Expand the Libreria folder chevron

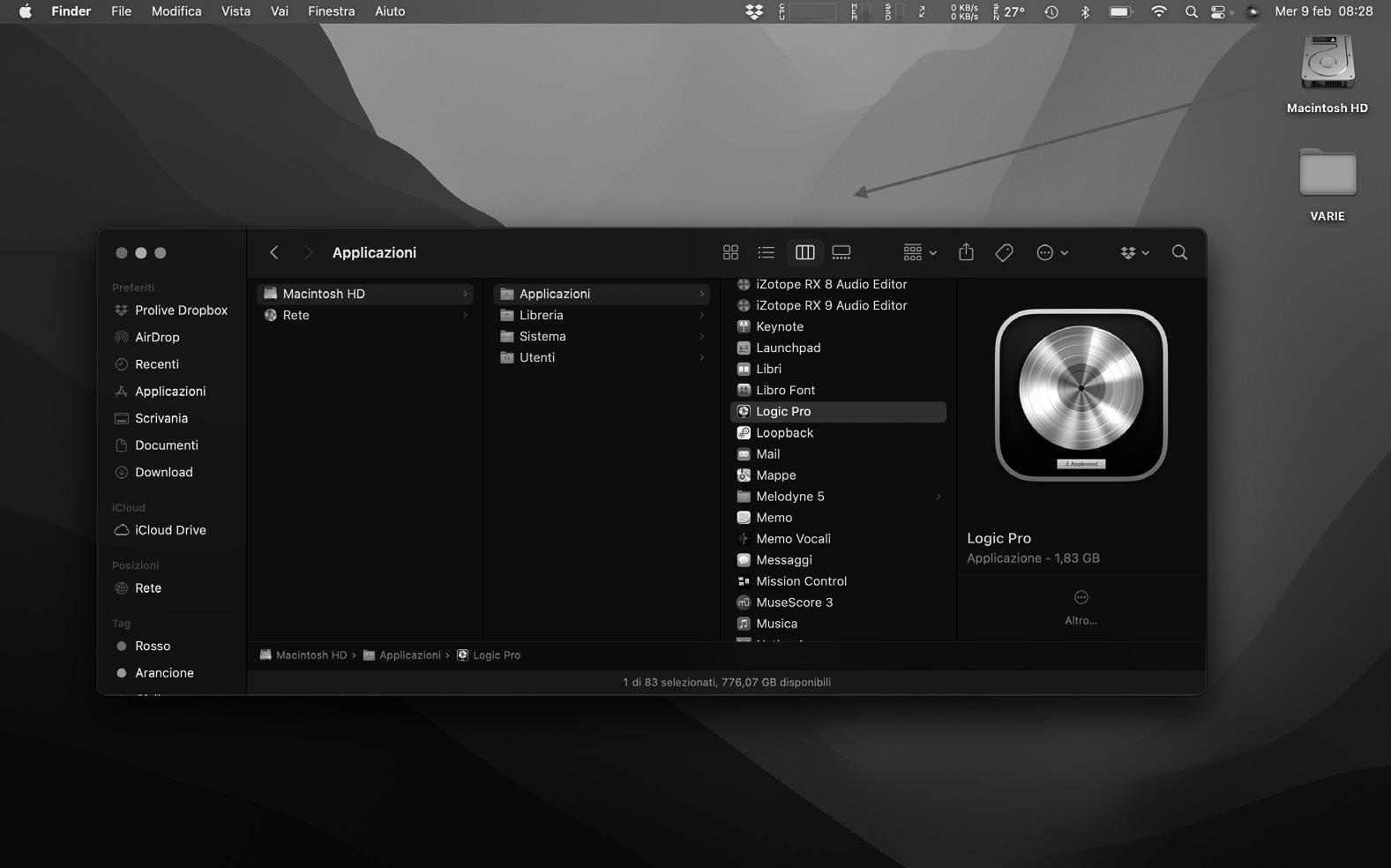pyautogui.click(x=701, y=315)
